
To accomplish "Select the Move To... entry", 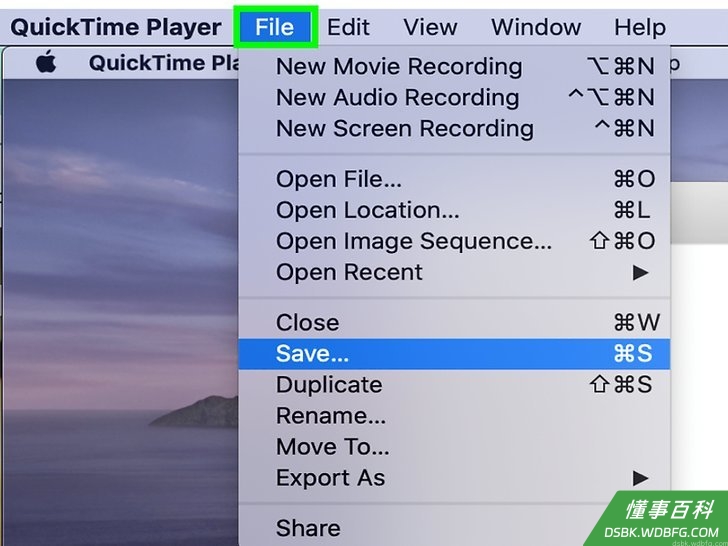I will click(x=454, y=447).
